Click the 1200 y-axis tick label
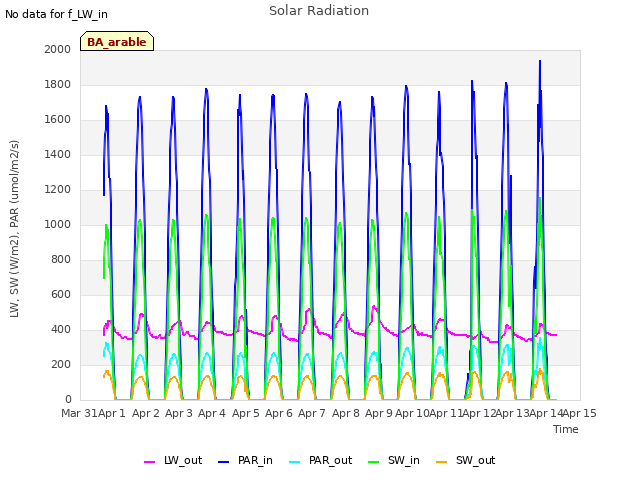Viewport: 640px width, 480px height. (58, 190)
